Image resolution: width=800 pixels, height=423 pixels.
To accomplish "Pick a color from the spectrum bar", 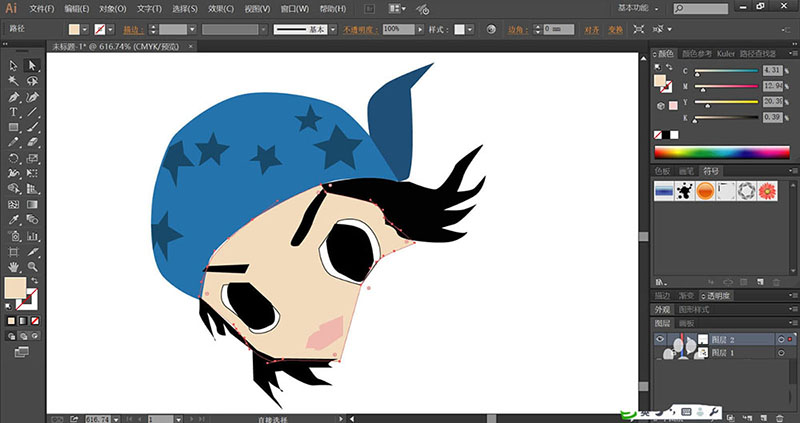I will pos(720,152).
